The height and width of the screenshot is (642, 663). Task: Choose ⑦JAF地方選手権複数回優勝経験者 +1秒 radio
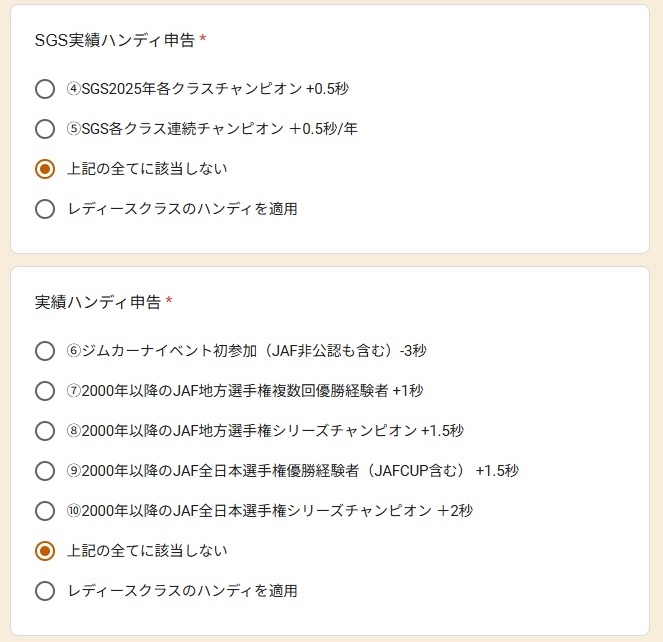pos(44,391)
